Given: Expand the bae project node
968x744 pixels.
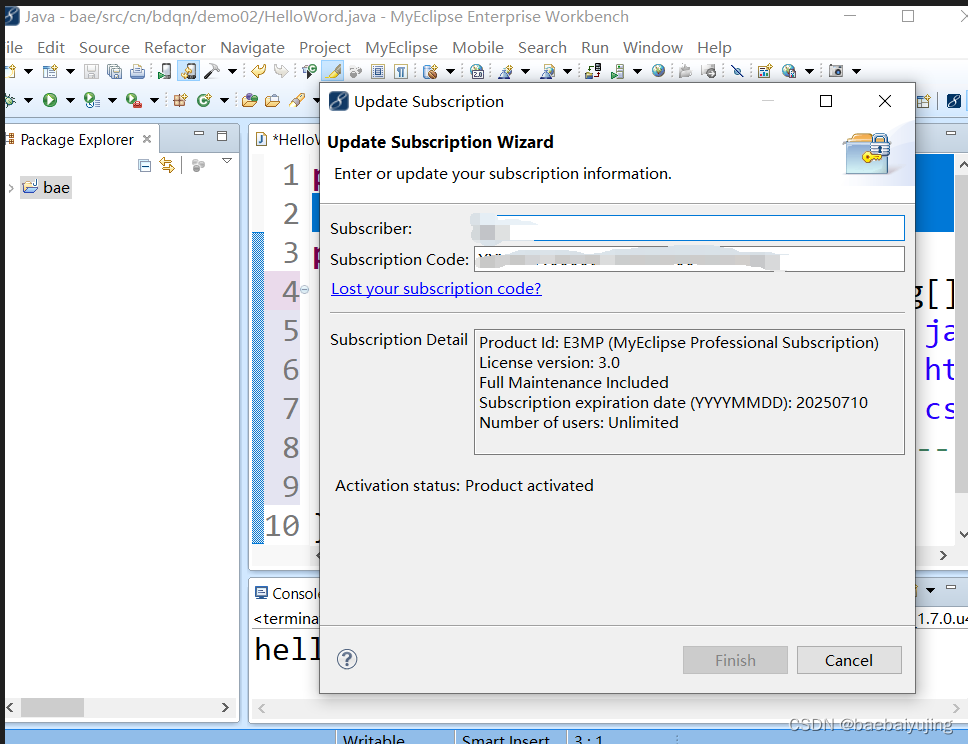Looking at the screenshot, I should coord(9,187).
